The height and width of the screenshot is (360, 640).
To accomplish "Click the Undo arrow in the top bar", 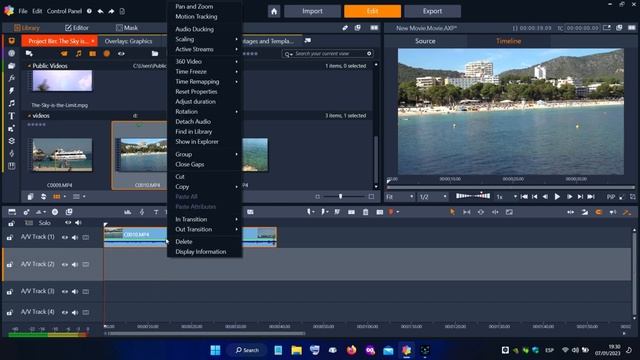I will click(x=100, y=11).
